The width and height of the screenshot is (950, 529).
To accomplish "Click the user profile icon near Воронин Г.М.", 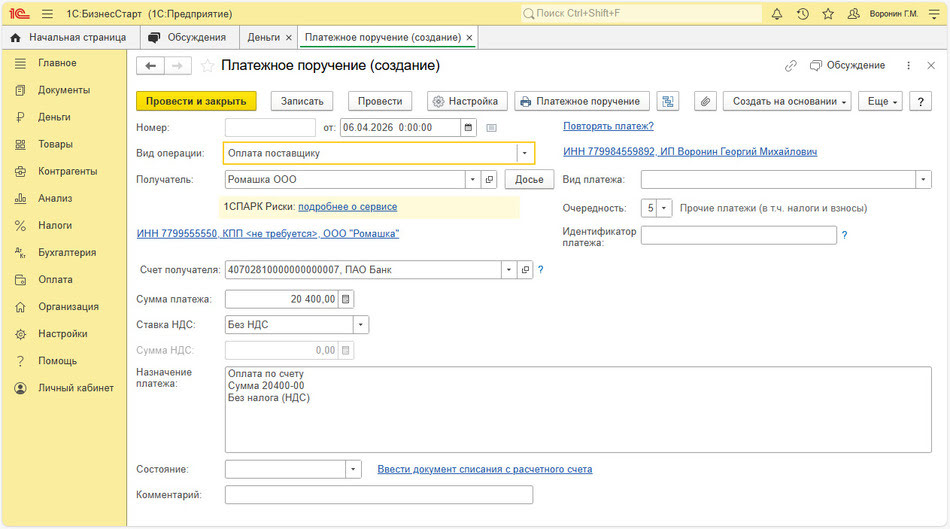I will coord(853,13).
